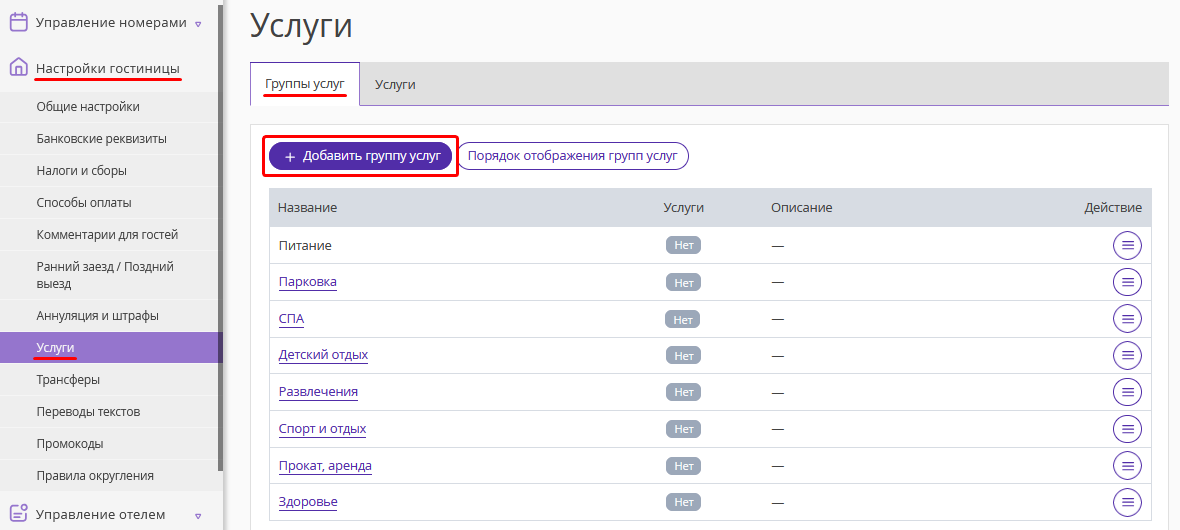
Task: Switch to the Услуги tab
Action: point(395,84)
